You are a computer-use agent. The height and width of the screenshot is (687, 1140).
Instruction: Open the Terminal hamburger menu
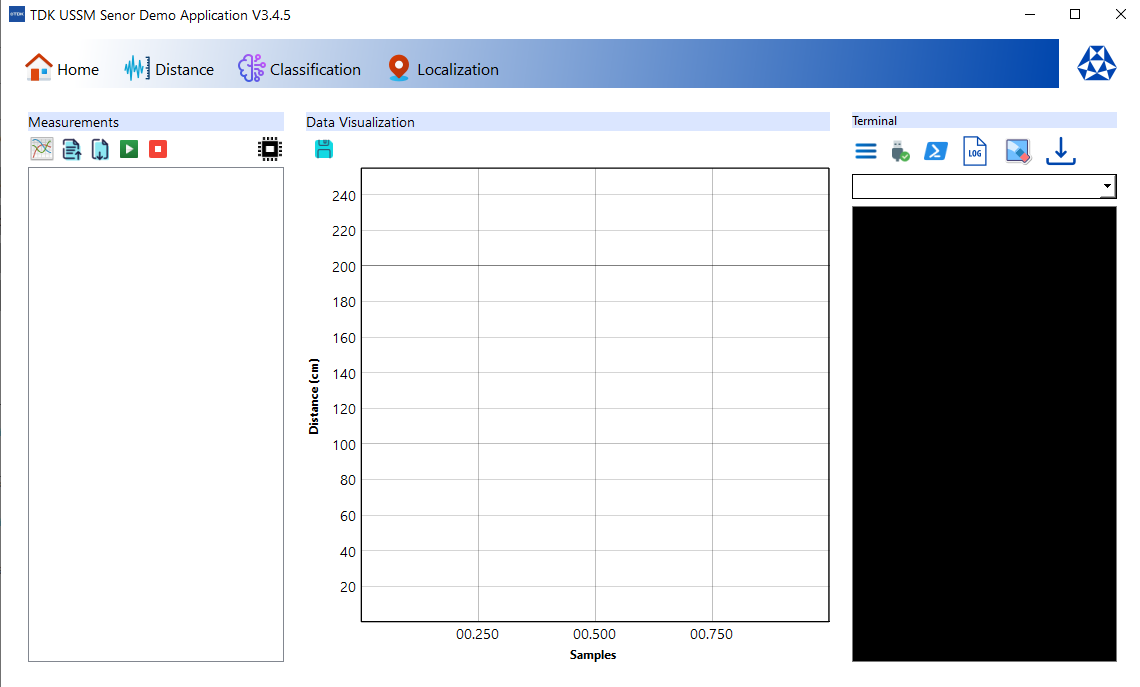pyautogui.click(x=866, y=151)
